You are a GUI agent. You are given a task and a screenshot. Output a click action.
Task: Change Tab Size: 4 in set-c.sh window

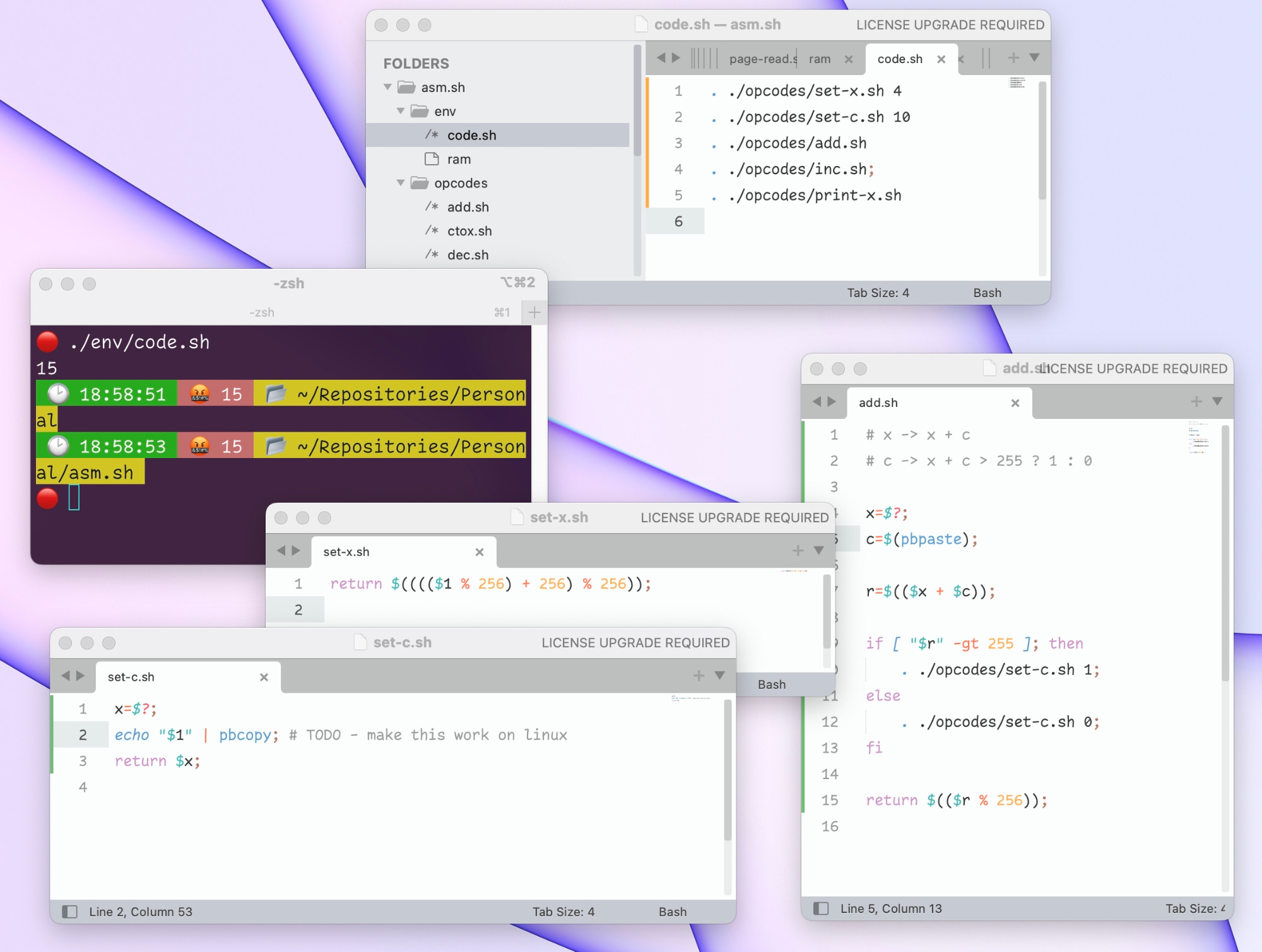pyautogui.click(x=563, y=912)
